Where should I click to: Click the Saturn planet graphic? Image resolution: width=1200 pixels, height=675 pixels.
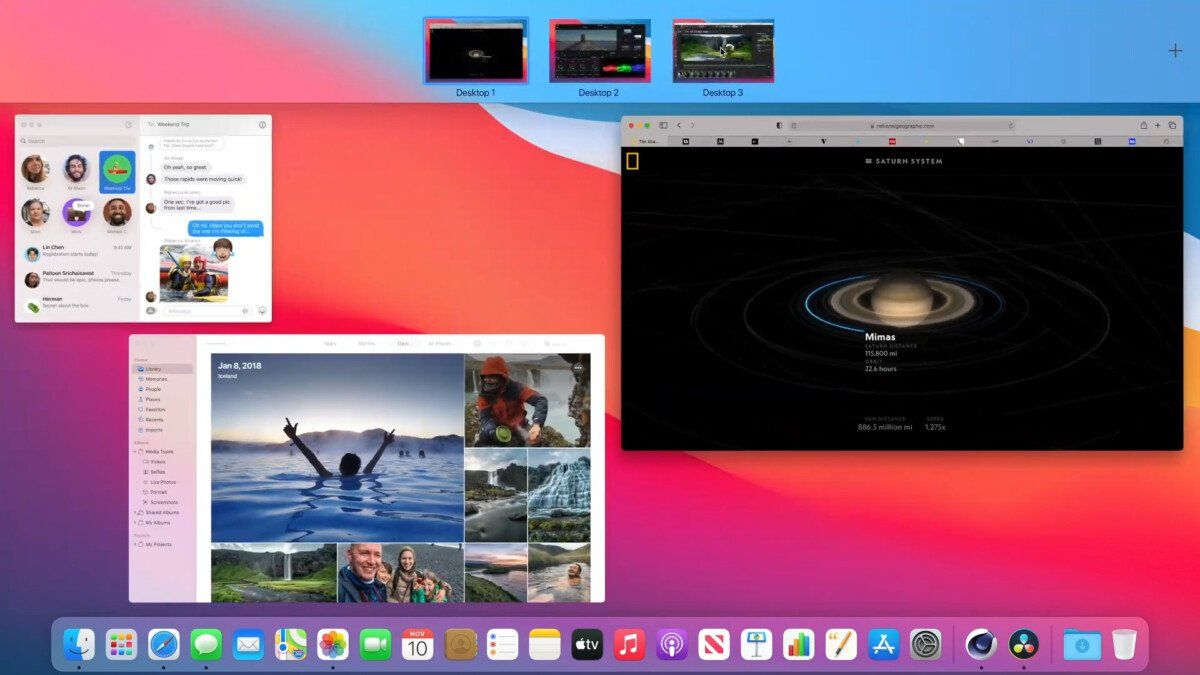903,298
